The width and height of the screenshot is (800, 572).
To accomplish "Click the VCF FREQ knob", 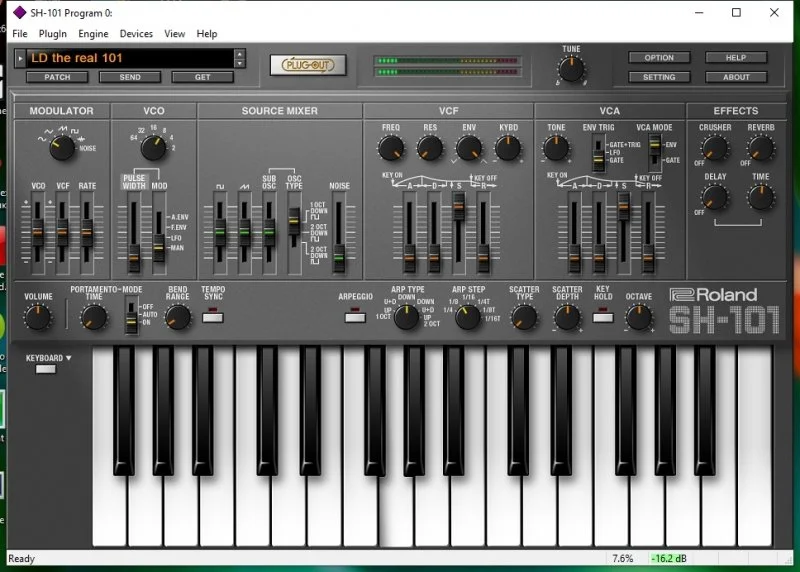I will [391, 148].
